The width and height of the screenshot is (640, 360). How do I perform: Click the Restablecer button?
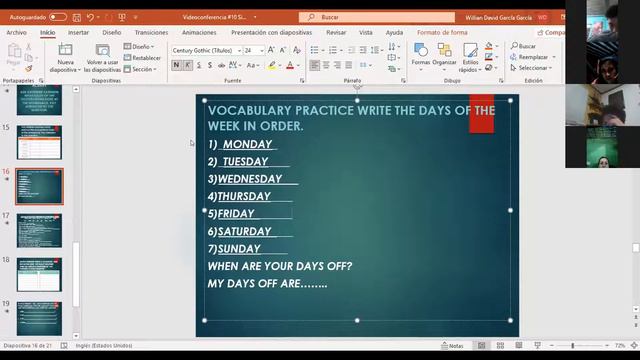[x=142, y=58]
